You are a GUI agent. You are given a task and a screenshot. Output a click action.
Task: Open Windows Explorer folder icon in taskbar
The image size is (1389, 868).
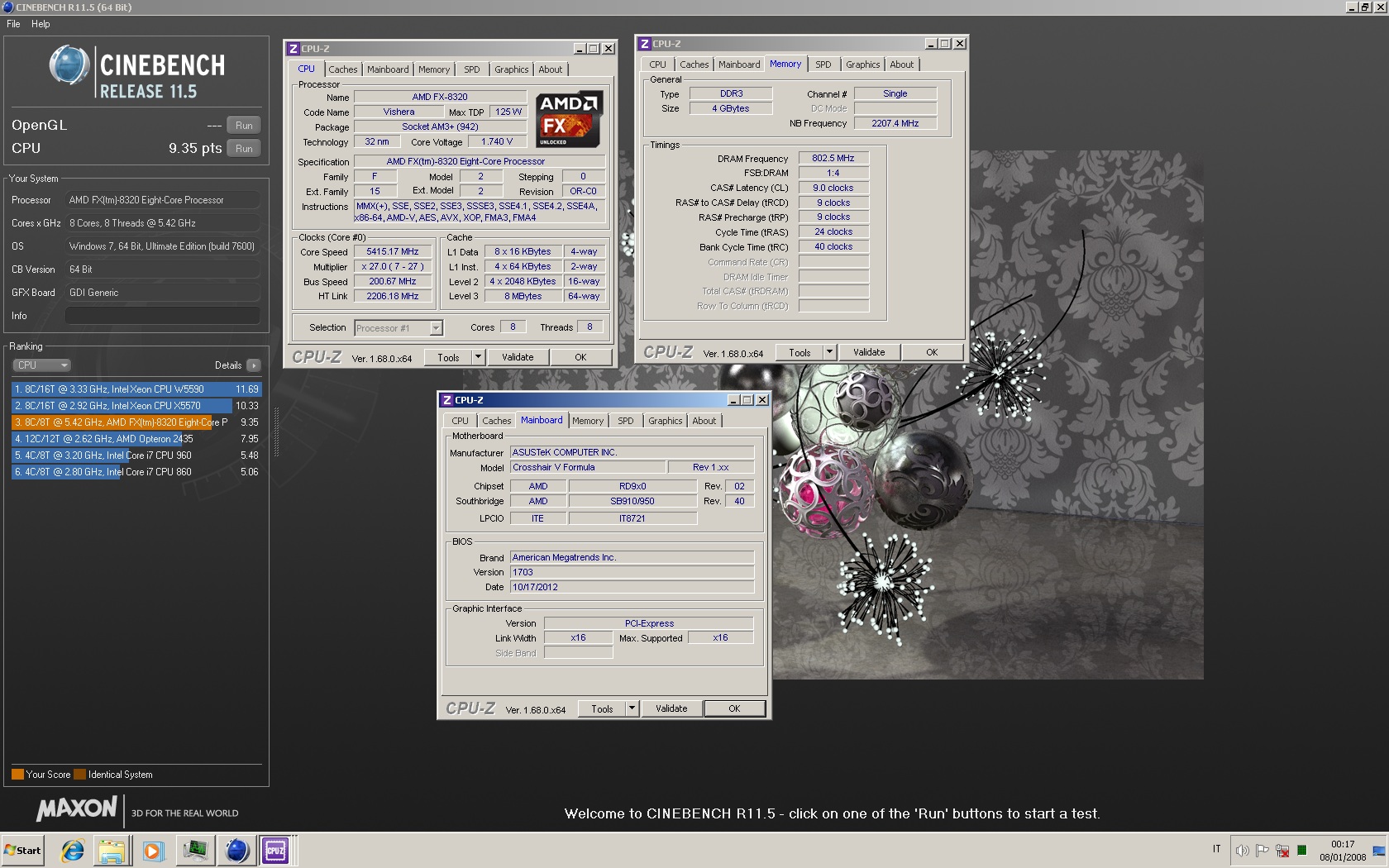pos(112,850)
